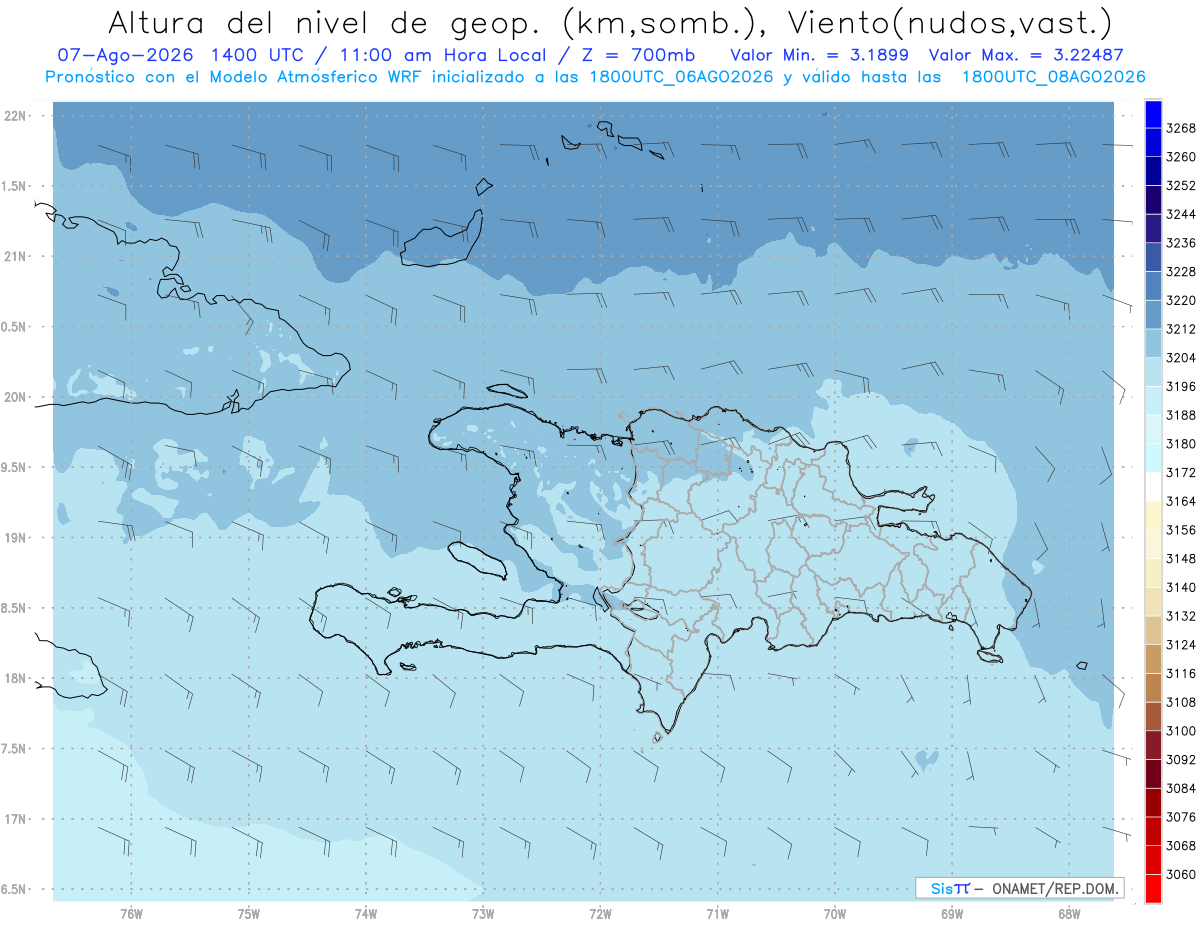Image resolution: width=1200 pixels, height=927 pixels.
Task: Click the legend value "3076"
Action: 1180,817
